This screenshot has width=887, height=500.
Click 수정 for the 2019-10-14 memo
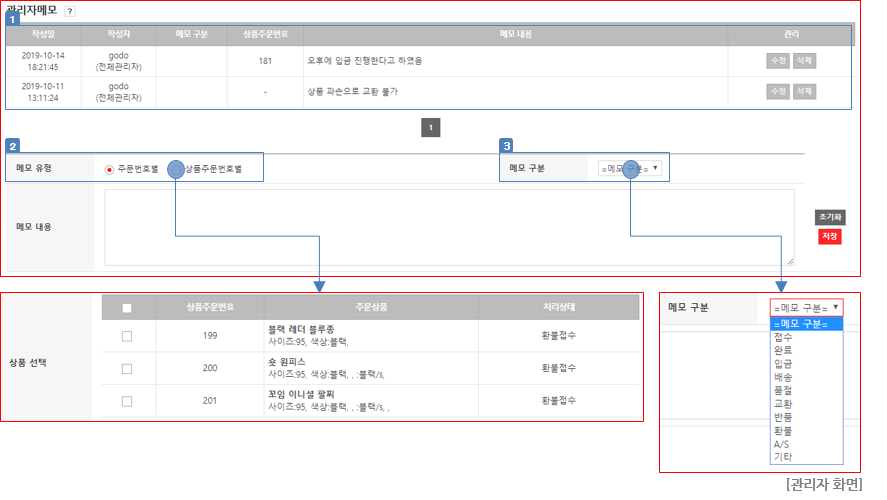click(778, 61)
